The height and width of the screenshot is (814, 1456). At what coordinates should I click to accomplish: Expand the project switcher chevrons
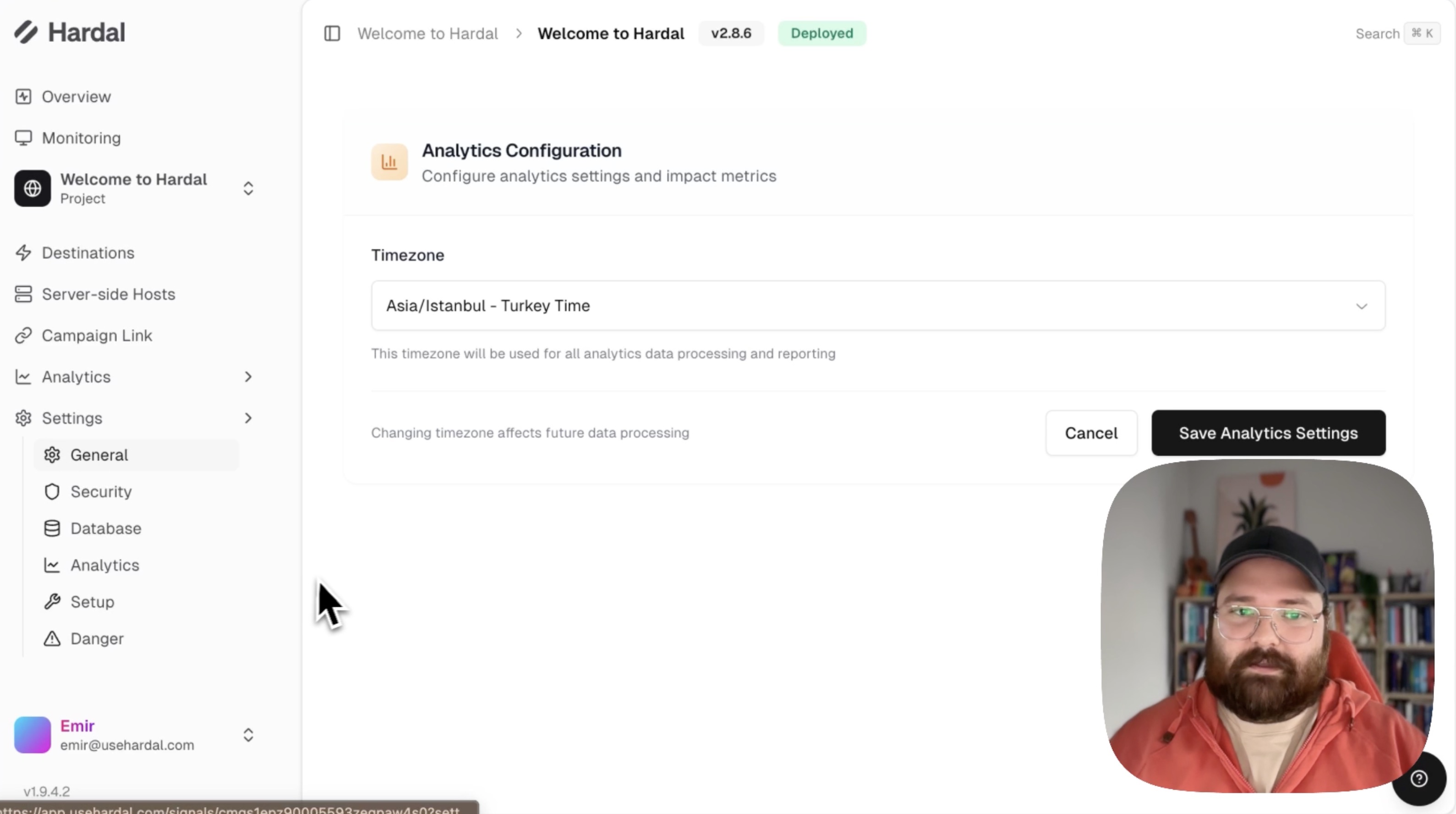click(x=248, y=188)
